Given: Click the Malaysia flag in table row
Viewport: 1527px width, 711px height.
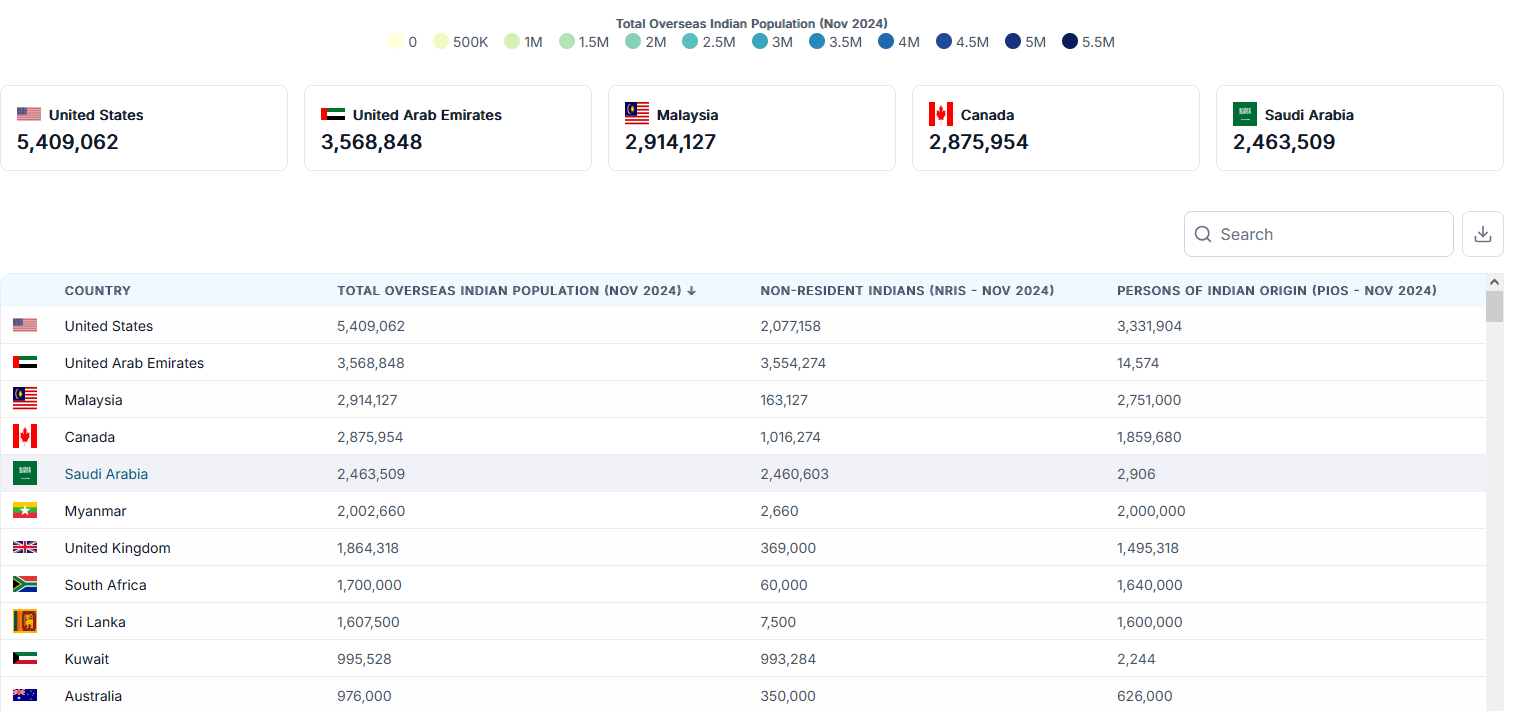Looking at the screenshot, I should [x=25, y=399].
